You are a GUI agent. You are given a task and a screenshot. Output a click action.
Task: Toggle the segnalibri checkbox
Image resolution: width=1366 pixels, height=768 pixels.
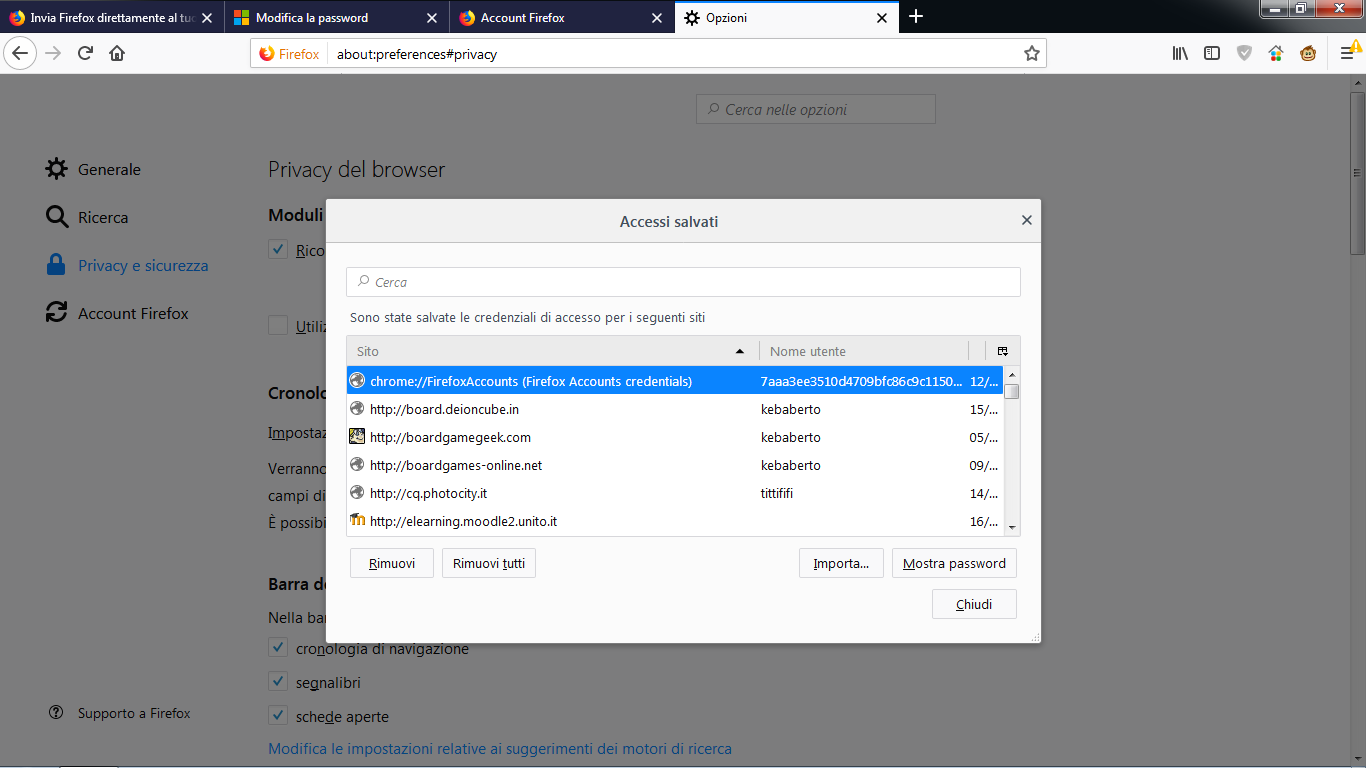coord(278,682)
